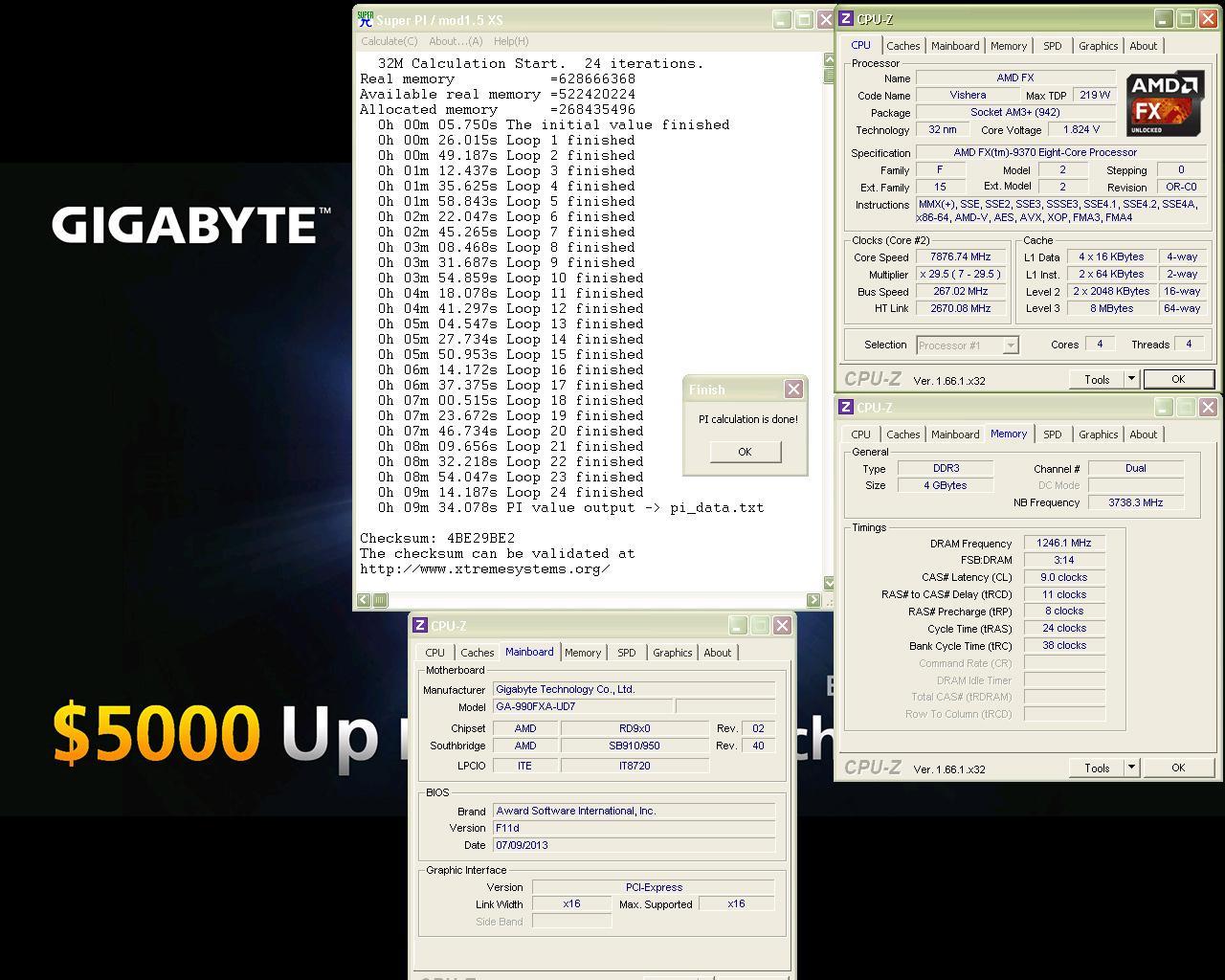Click the Code Name value 'Vishera'
Viewport: 1225px width, 980px height.
click(968, 95)
